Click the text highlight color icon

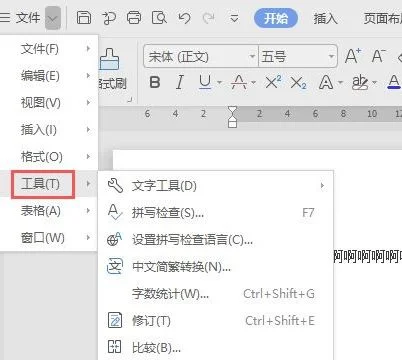(x=360, y=82)
